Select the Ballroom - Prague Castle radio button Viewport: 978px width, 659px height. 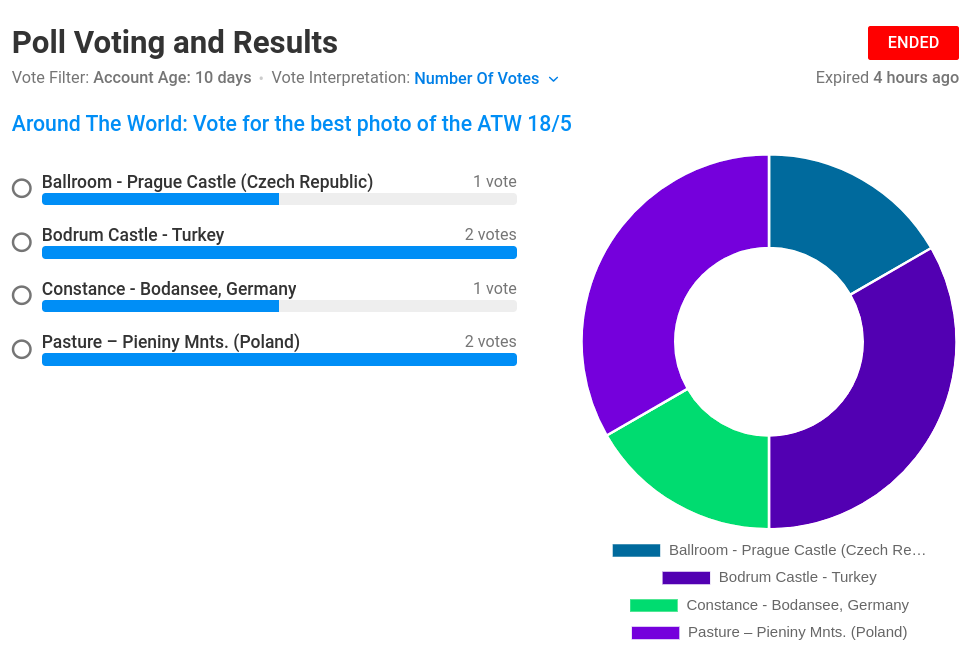[22, 188]
